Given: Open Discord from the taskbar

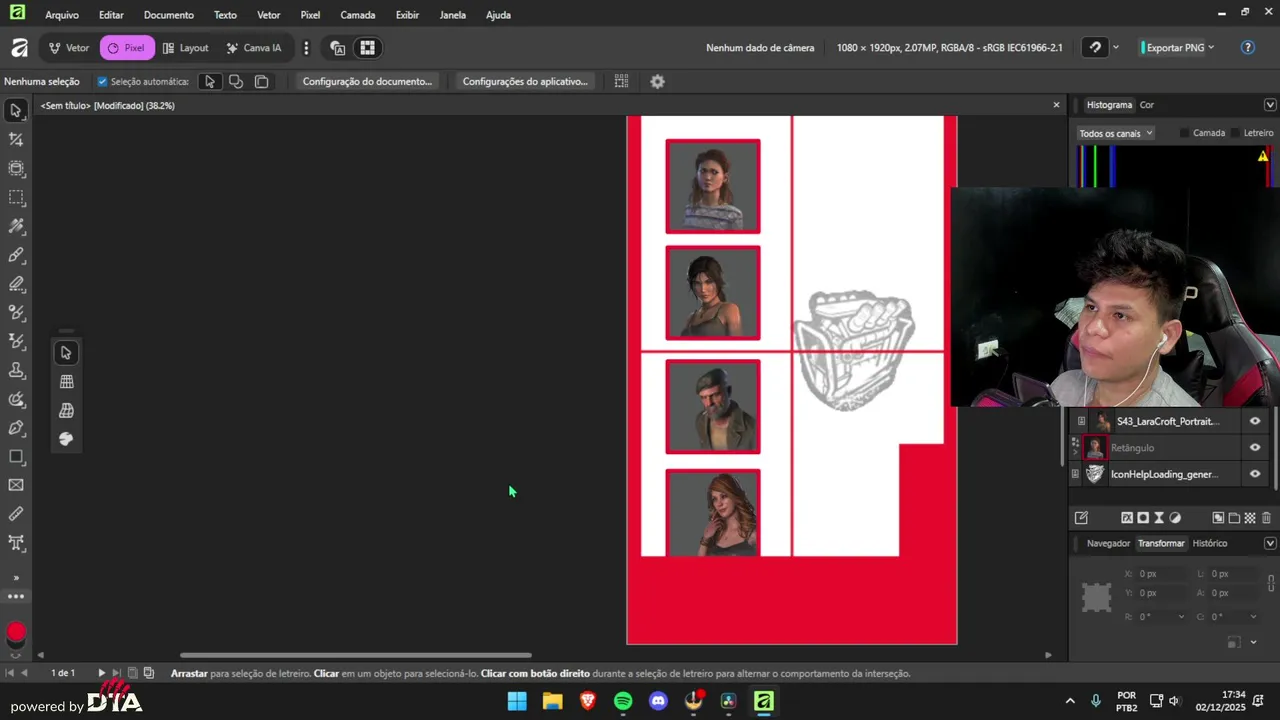Looking at the screenshot, I should [658, 701].
